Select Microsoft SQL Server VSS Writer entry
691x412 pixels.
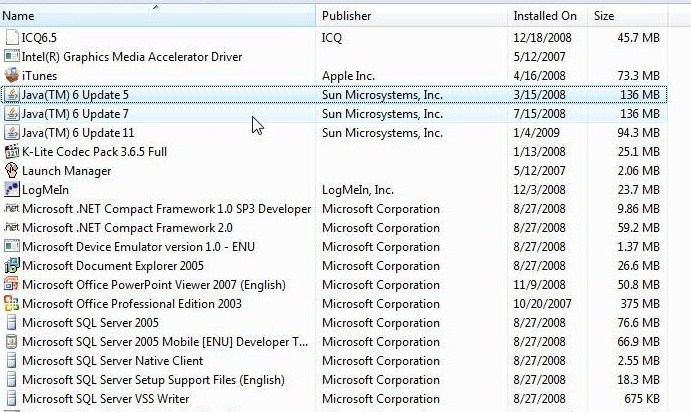(x=105, y=399)
